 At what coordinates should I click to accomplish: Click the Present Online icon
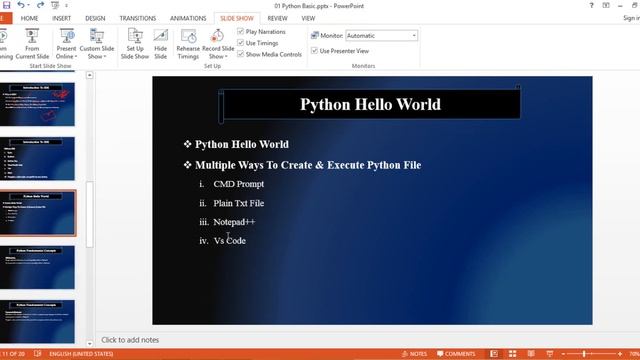click(x=67, y=36)
